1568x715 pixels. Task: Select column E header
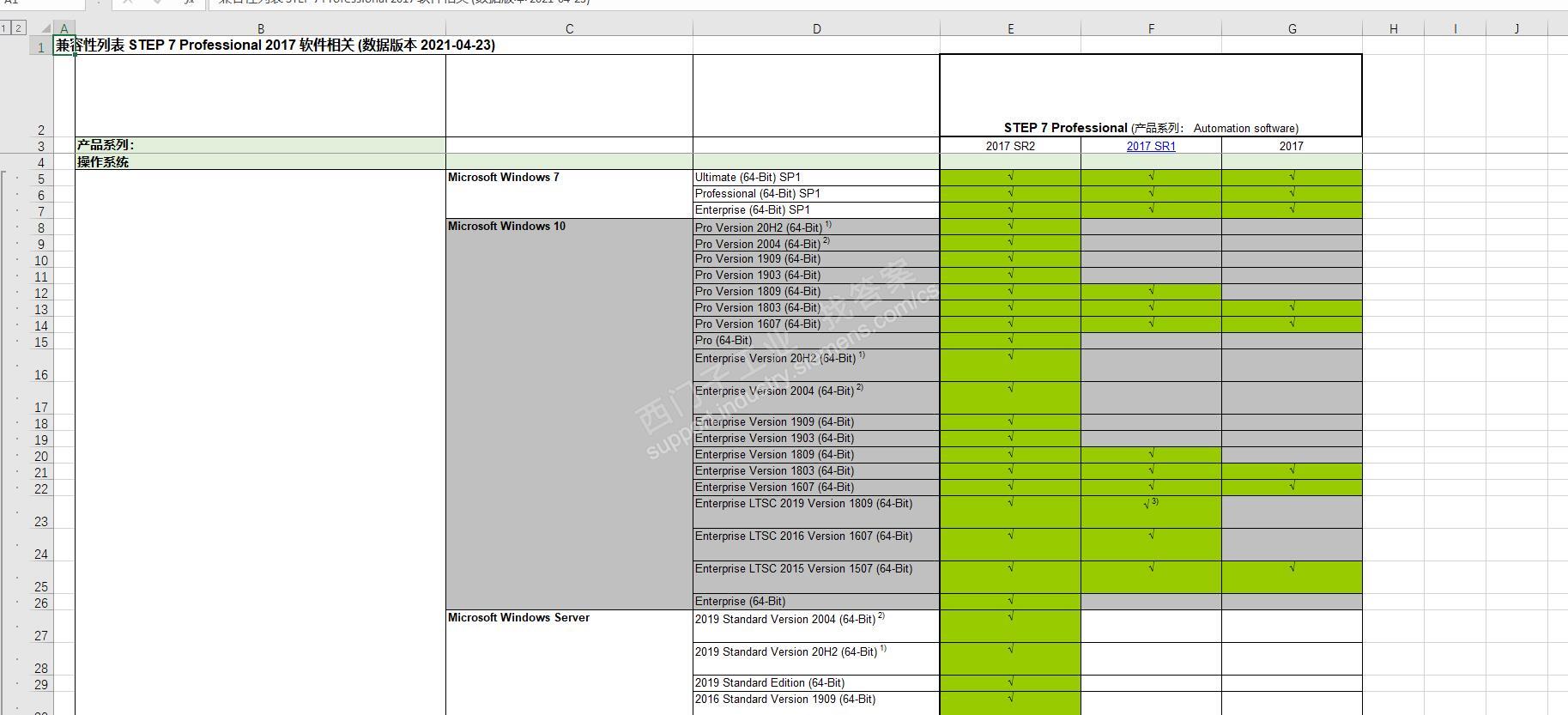(1010, 28)
